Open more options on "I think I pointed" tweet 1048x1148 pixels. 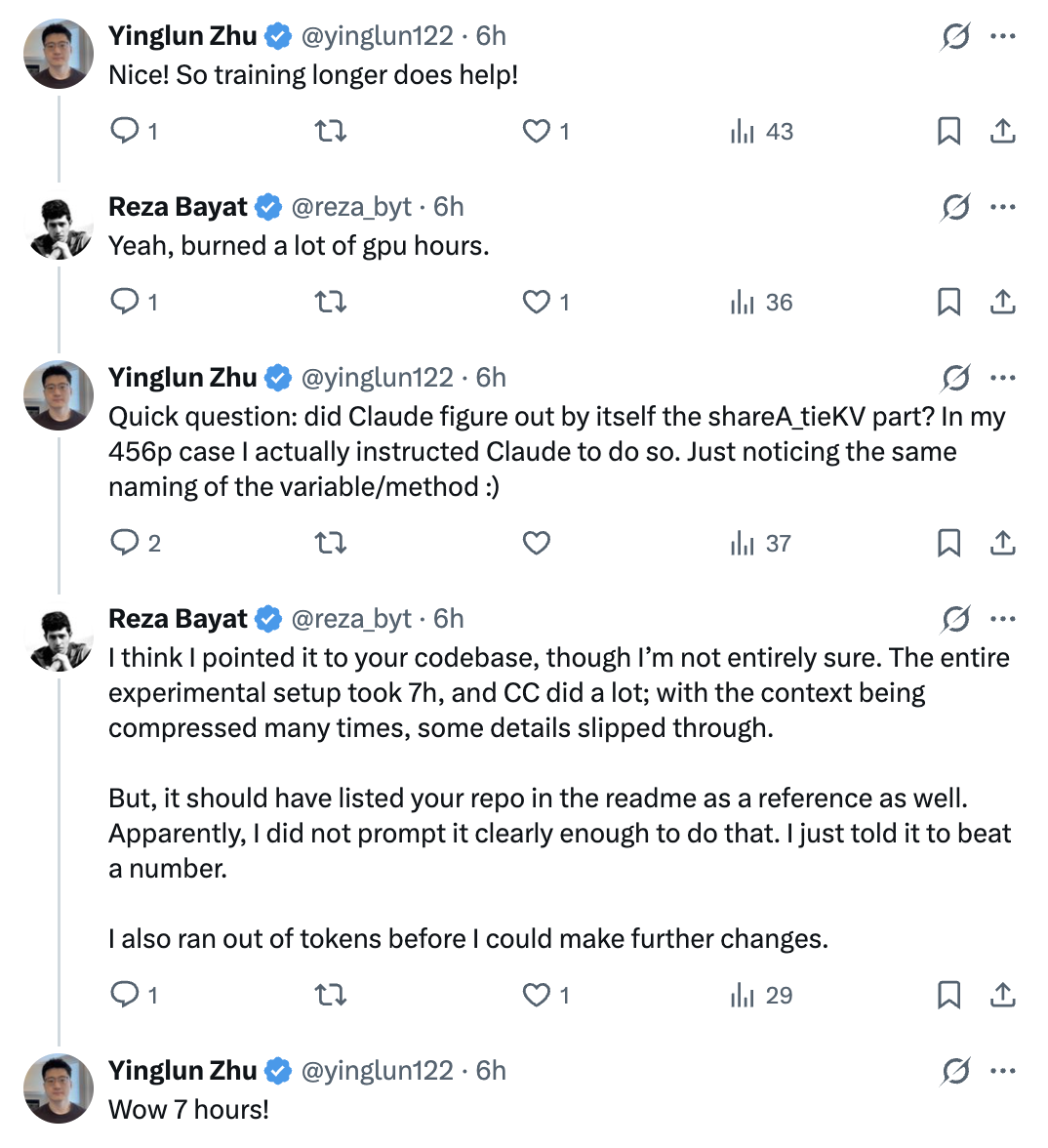(x=1003, y=619)
